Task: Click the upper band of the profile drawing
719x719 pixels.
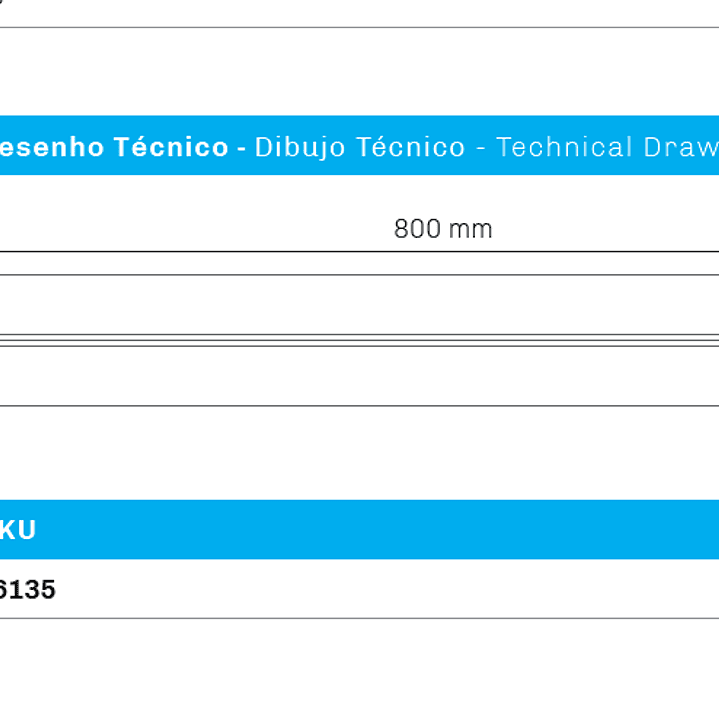Action: [360, 305]
